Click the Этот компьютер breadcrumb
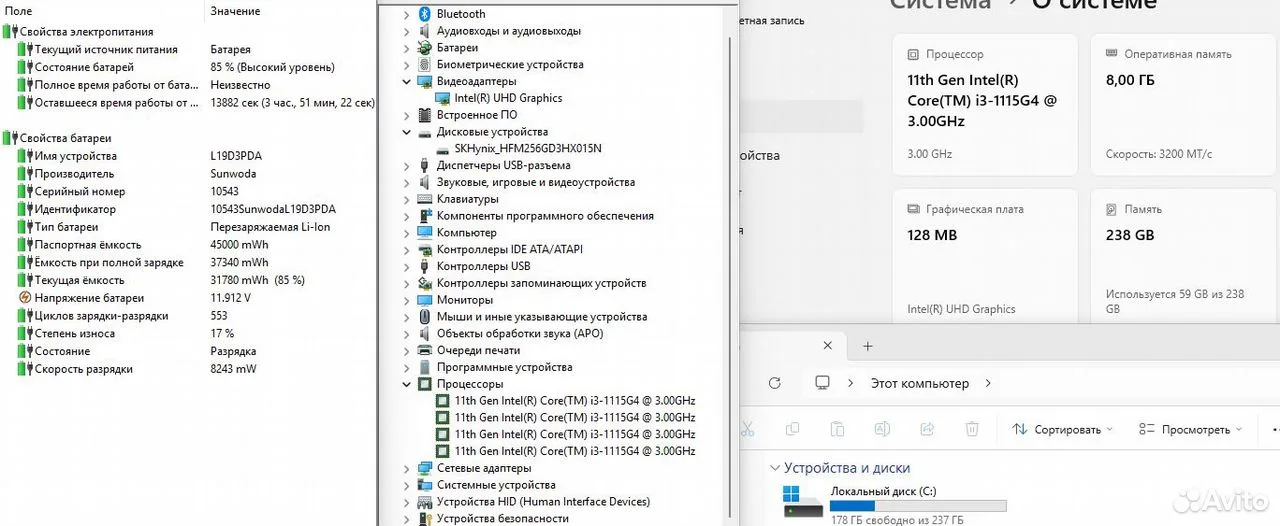The width and height of the screenshot is (1280, 526). pos(919,383)
